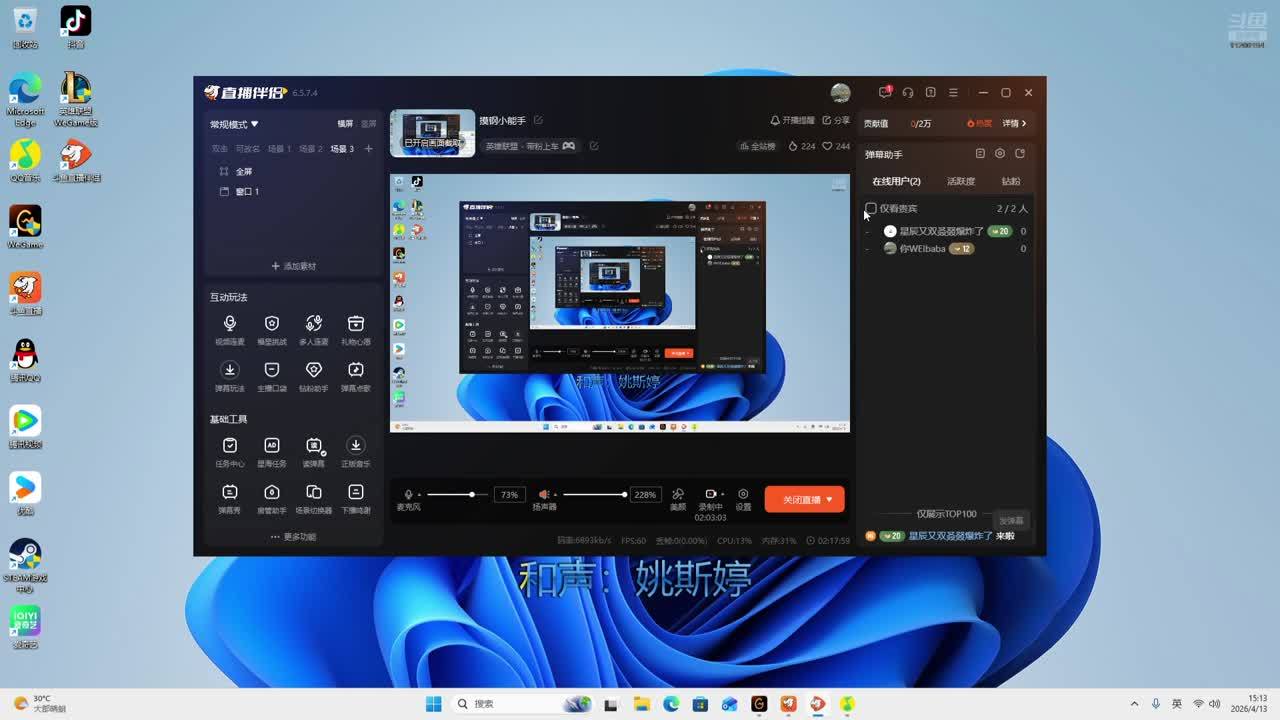The height and width of the screenshot is (720, 1280).
Task: Click the 任务中心 task center icon
Action: pos(230,446)
